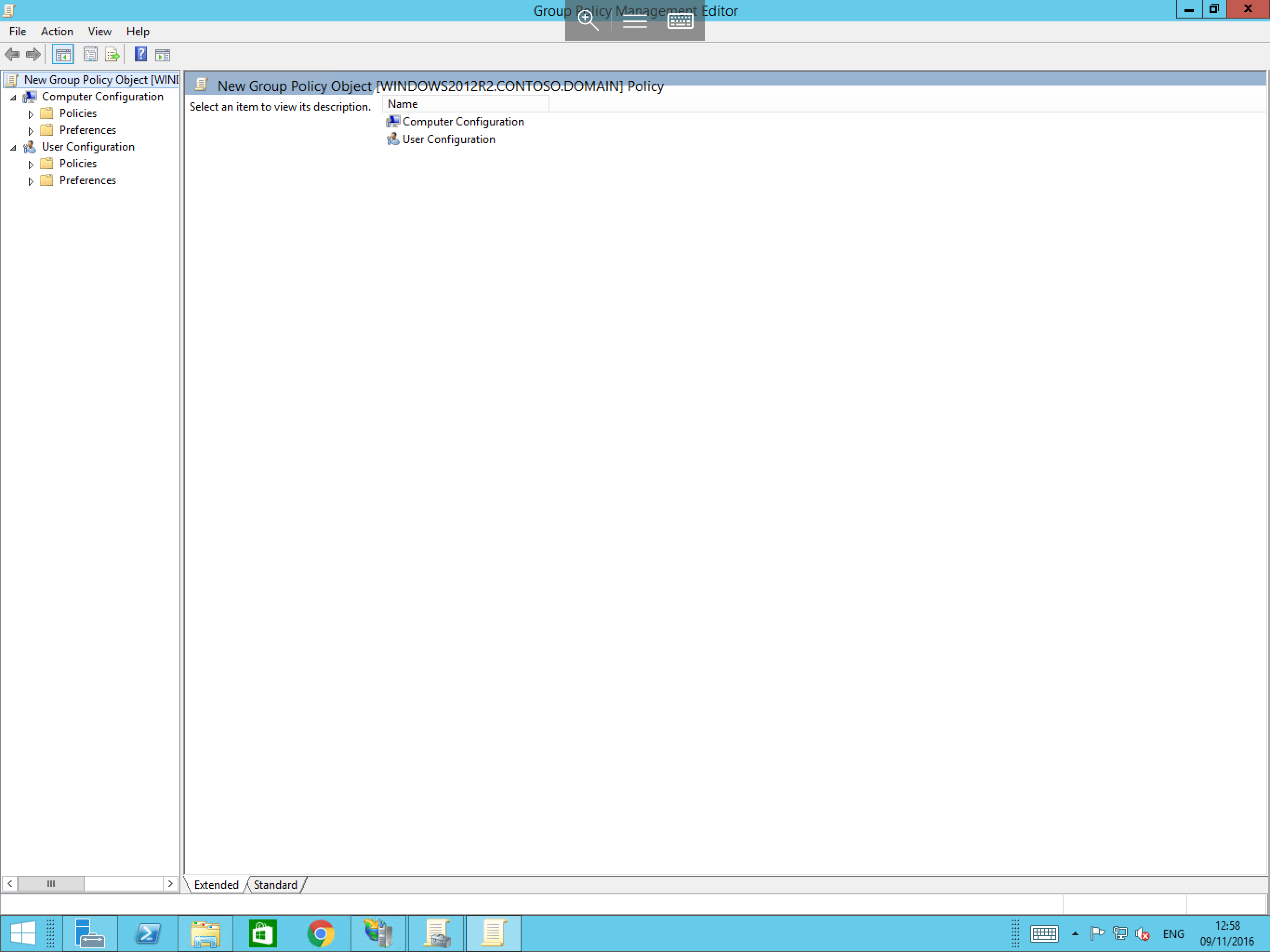The width and height of the screenshot is (1270, 952).
Task: Toggle Show/Hide Action Pane toolbar icon
Action: coord(163,54)
